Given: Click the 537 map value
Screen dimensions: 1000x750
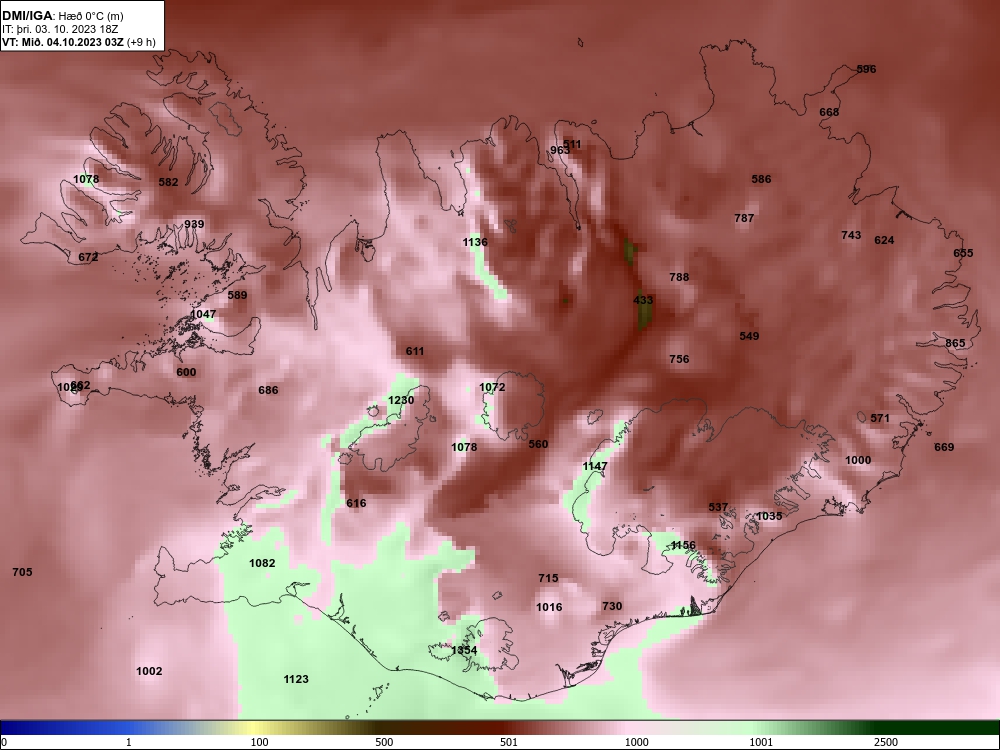Looking at the screenshot, I should tap(718, 508).
